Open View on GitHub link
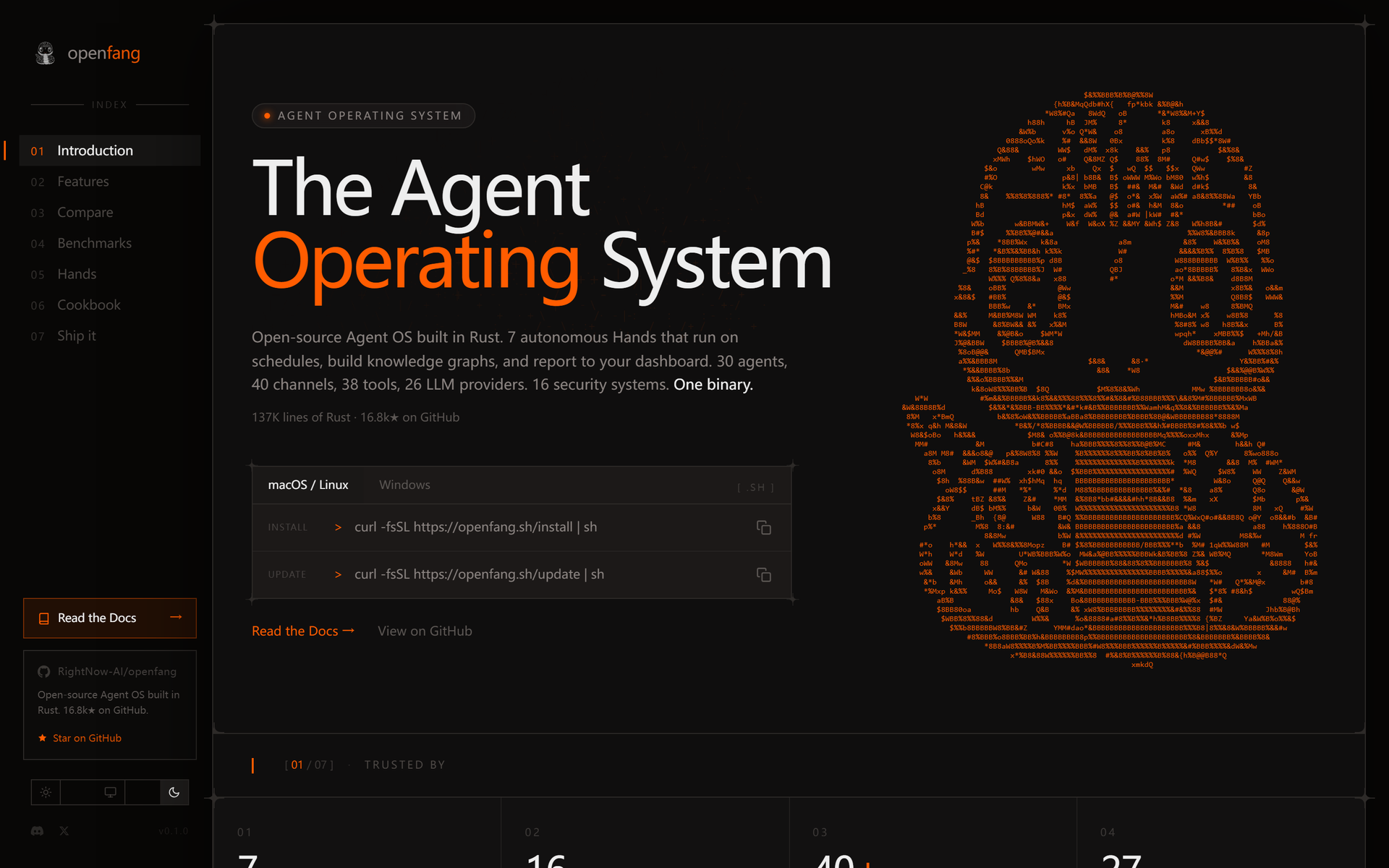 coord(425,631)
